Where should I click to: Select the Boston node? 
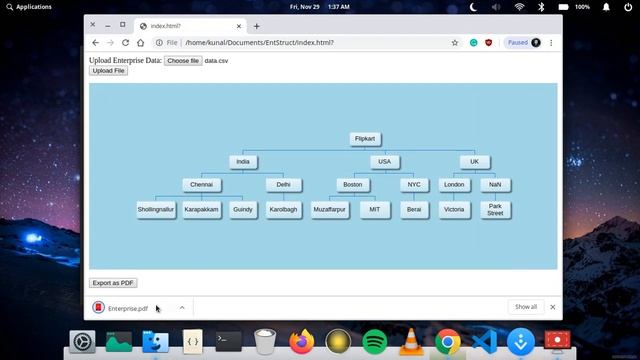click(x=353, y=184)
